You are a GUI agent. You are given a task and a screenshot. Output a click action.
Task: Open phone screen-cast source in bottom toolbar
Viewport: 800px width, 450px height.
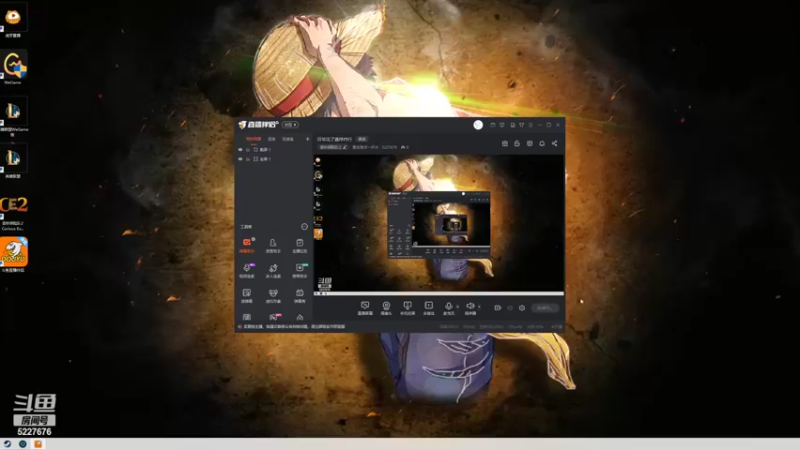point(407,308)
